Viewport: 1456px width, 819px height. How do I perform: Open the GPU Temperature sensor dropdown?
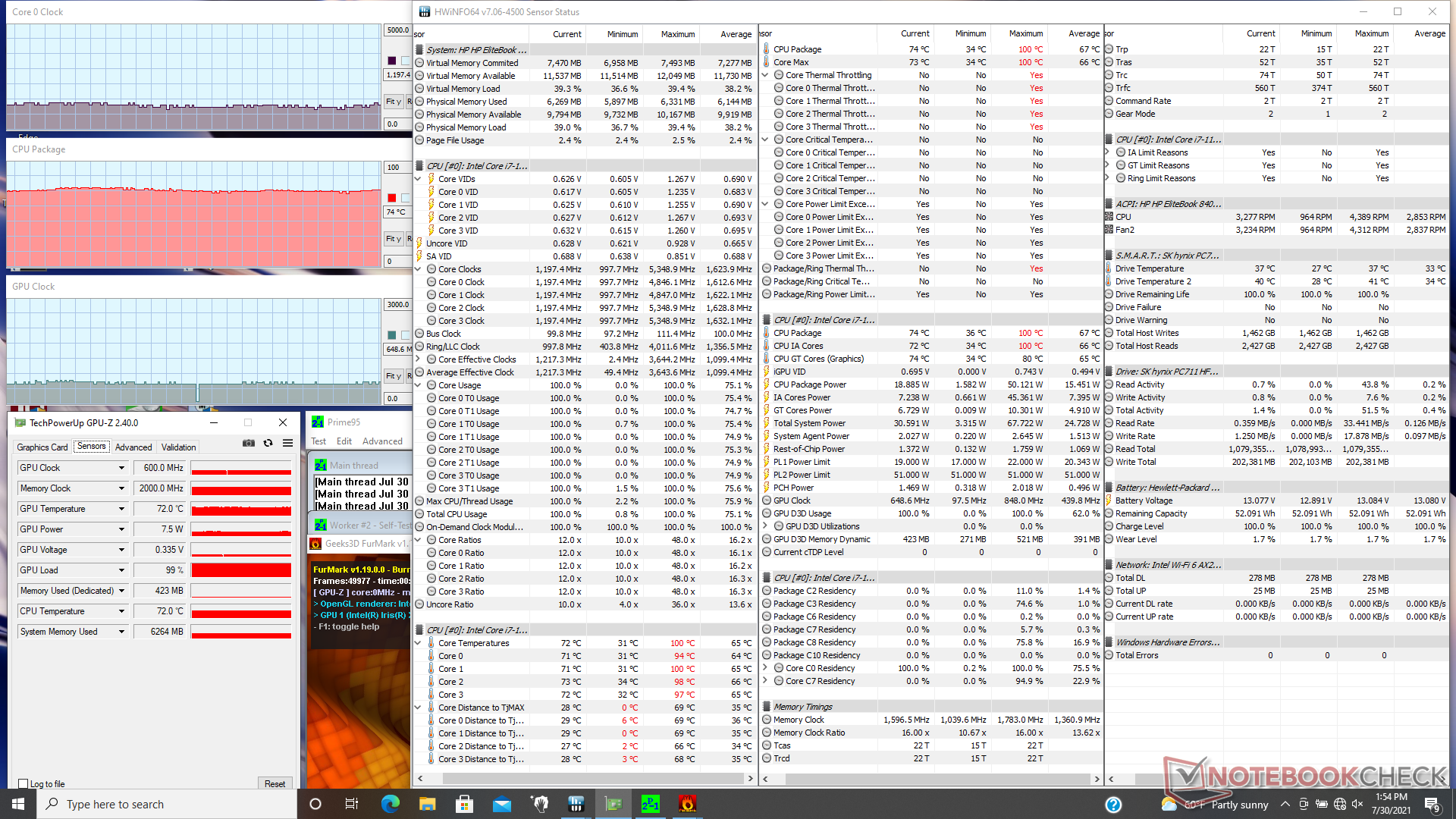tap(121, 509)
